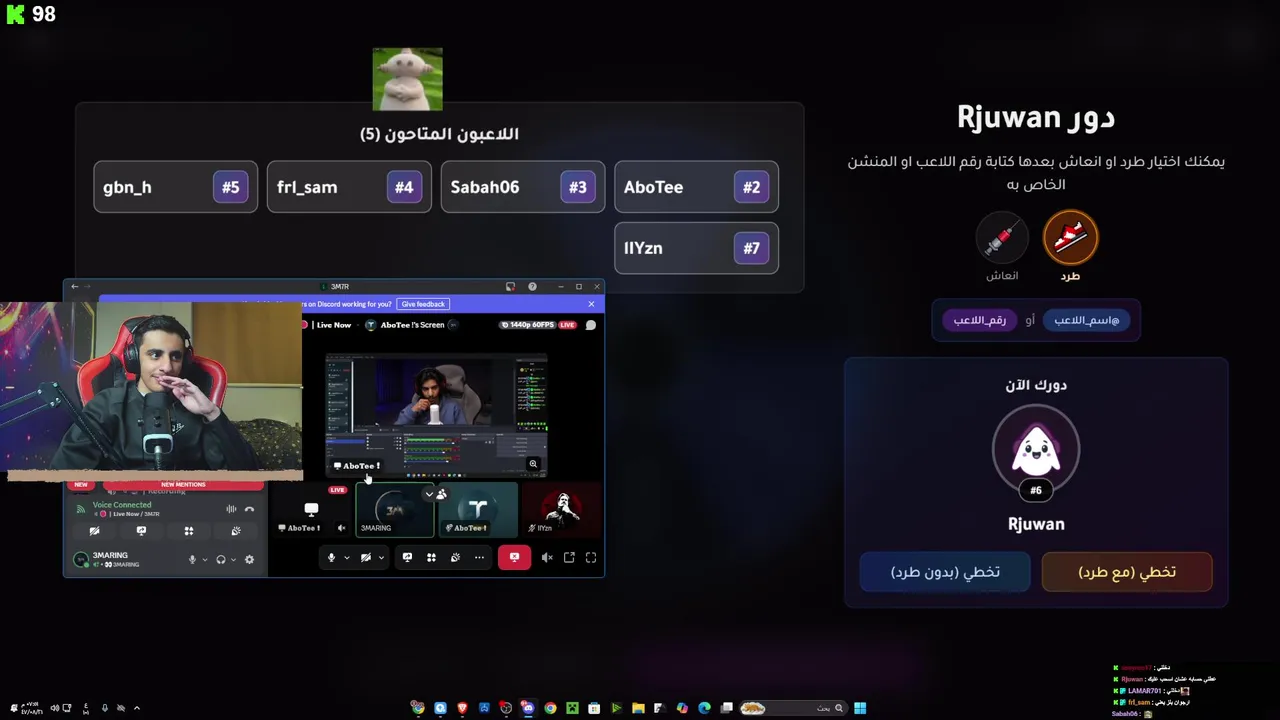Choose player IIYzn #7 card
This screenshot has width=1280, height=720.
point(696,248)
